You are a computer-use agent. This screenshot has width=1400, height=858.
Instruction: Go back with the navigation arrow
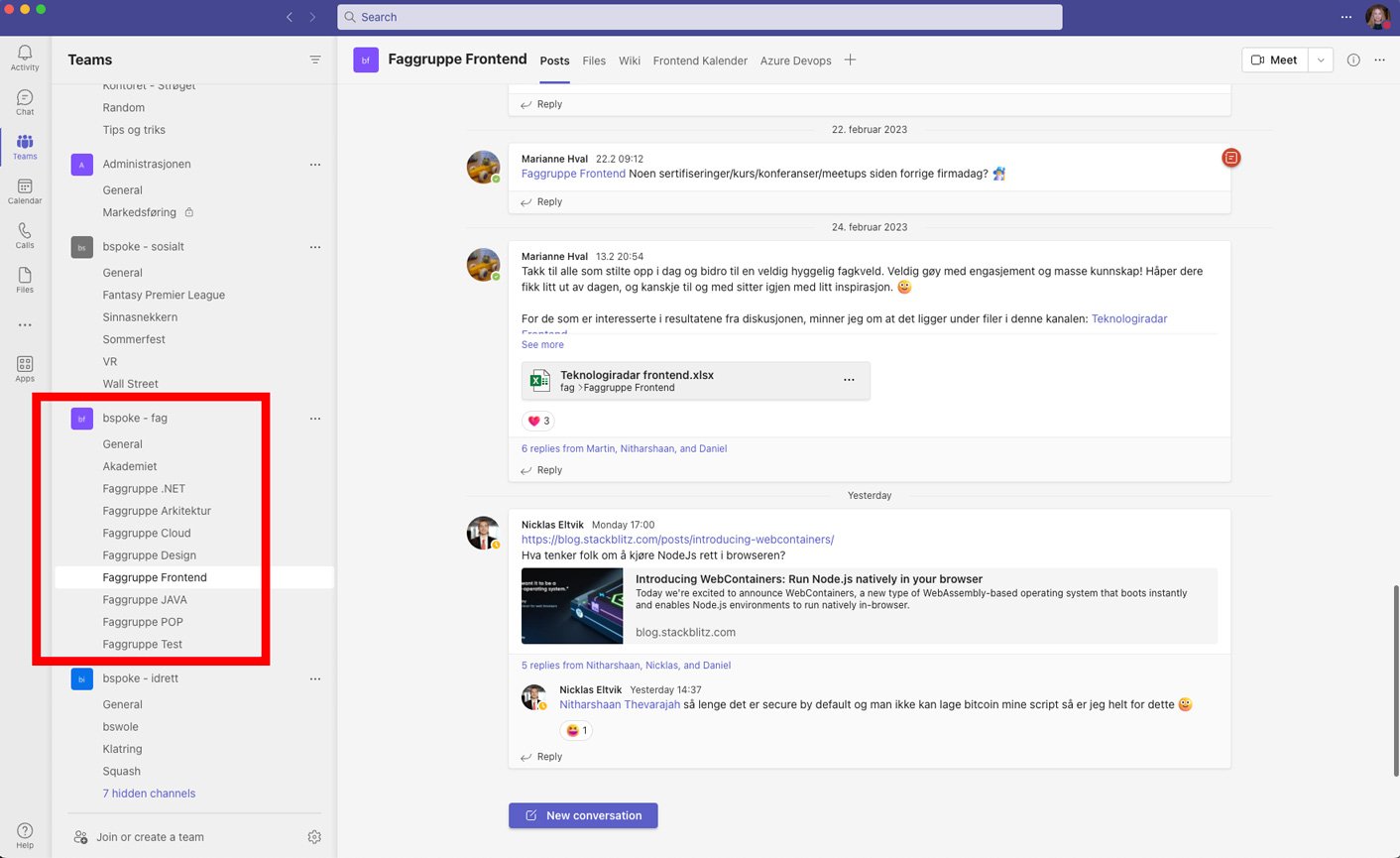click(290, 17)
